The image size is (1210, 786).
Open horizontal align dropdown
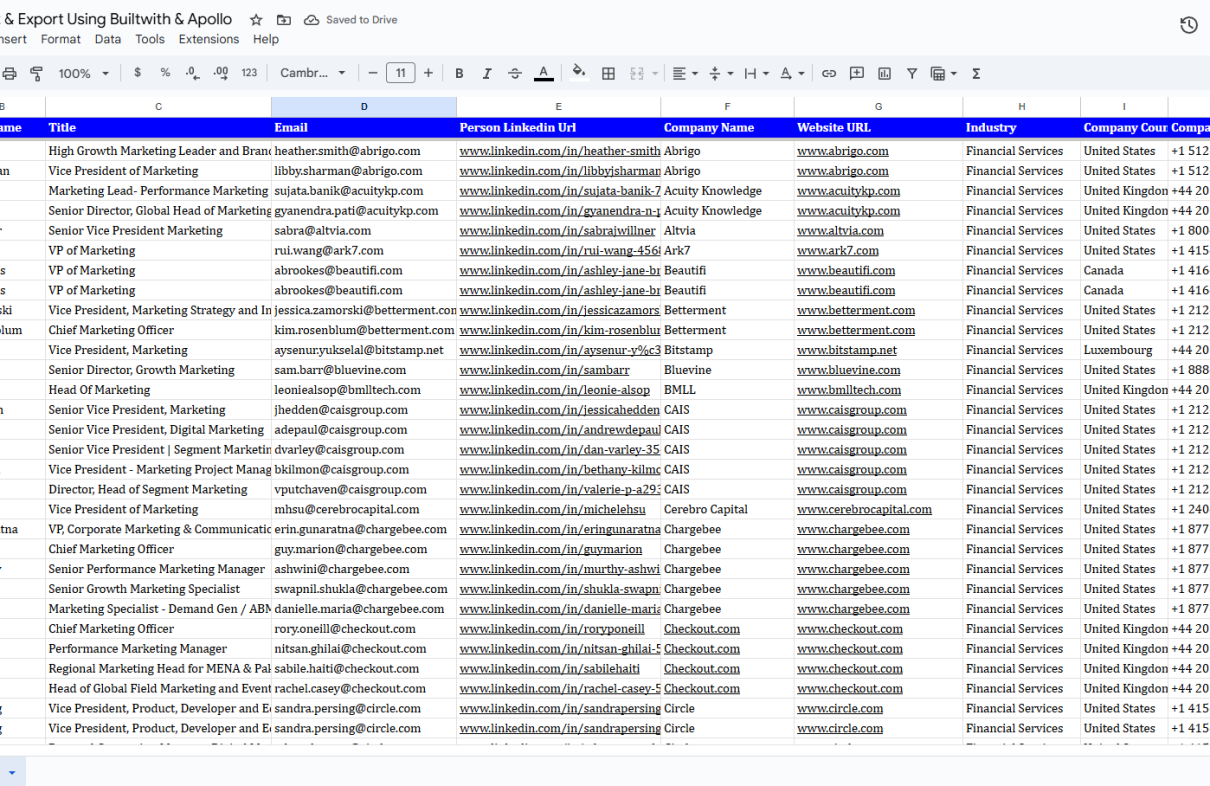684,73
